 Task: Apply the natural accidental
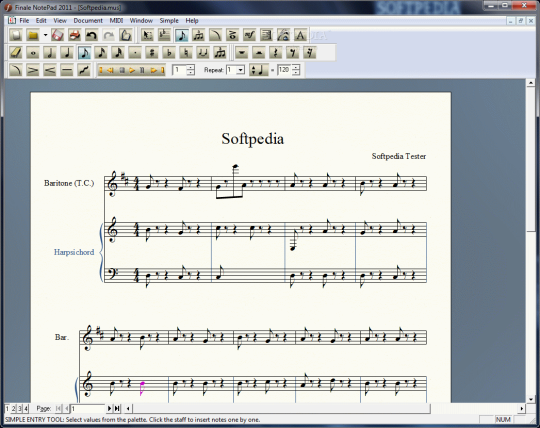[x=186, y=53]
